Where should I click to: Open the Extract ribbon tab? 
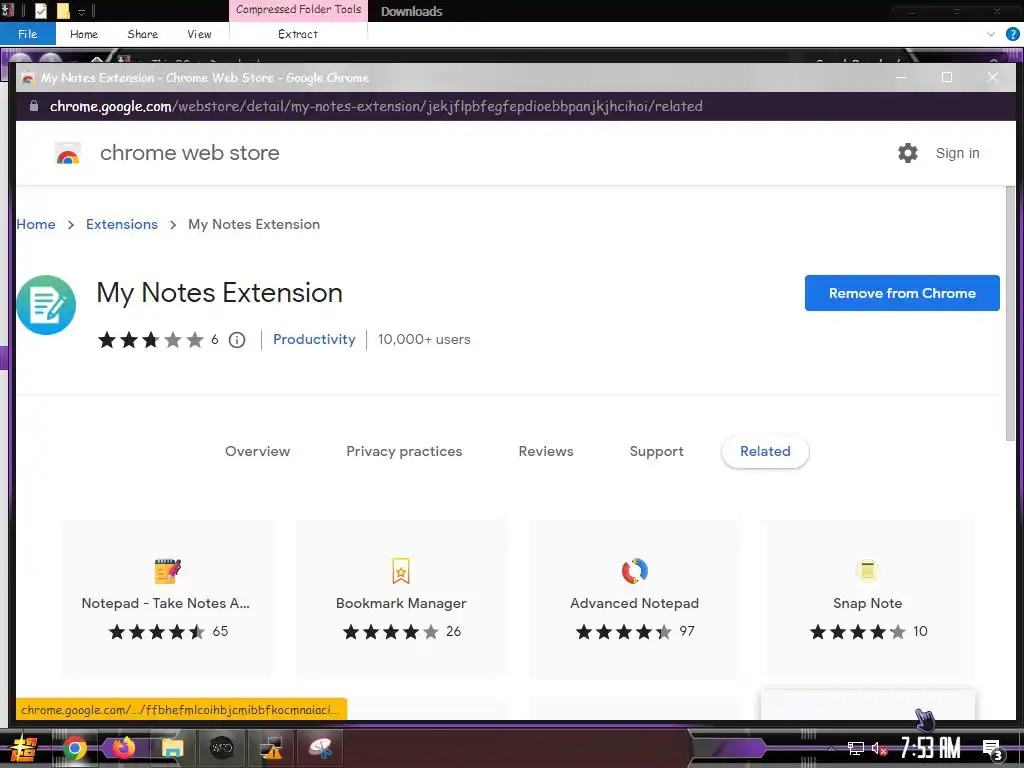point(298,34)
